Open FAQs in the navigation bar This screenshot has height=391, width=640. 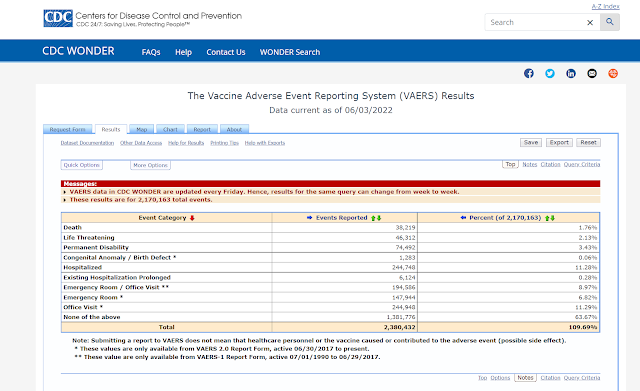[x=151, y=52]
